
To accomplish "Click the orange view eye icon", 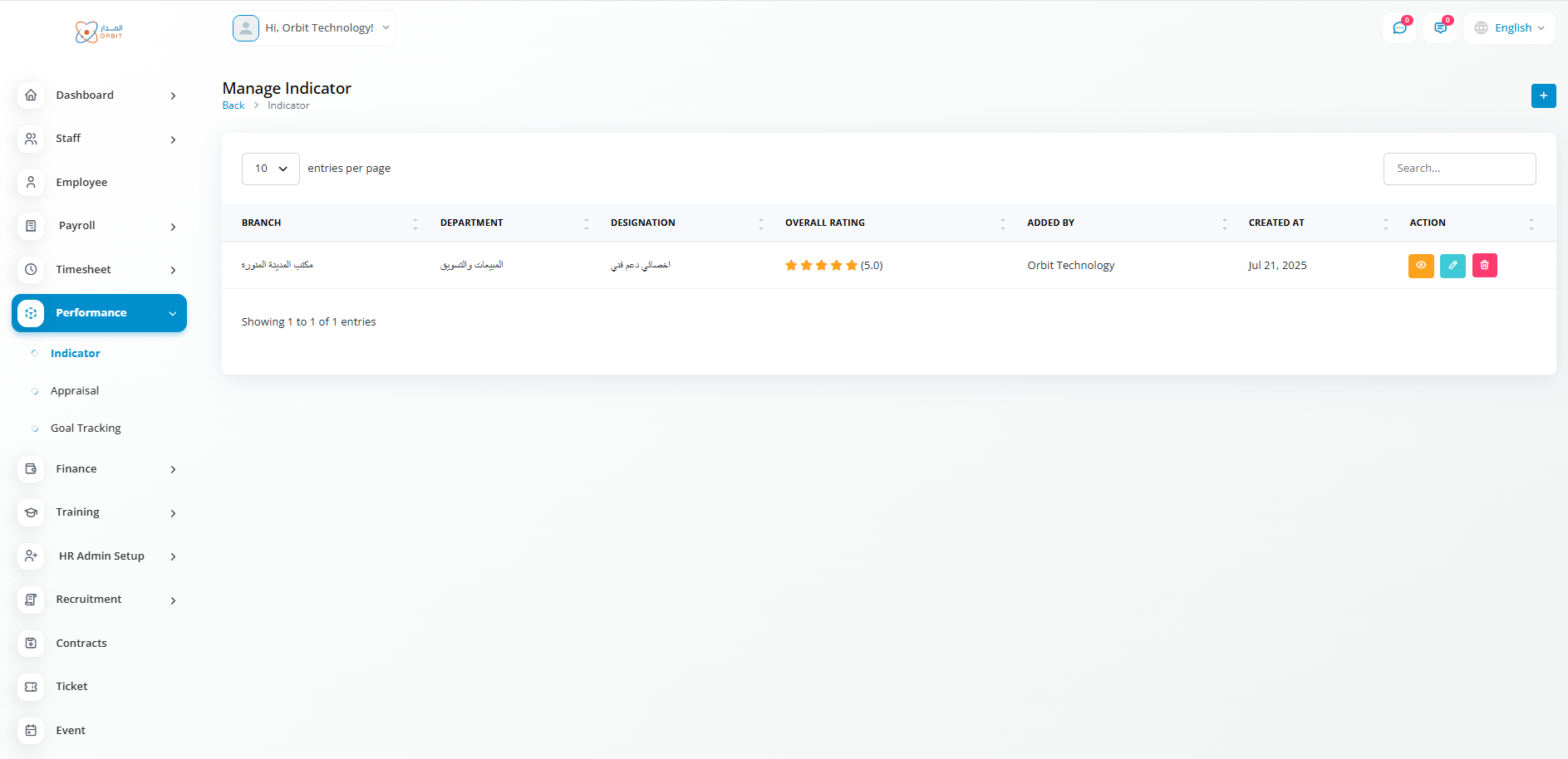I will point(1421,266).
